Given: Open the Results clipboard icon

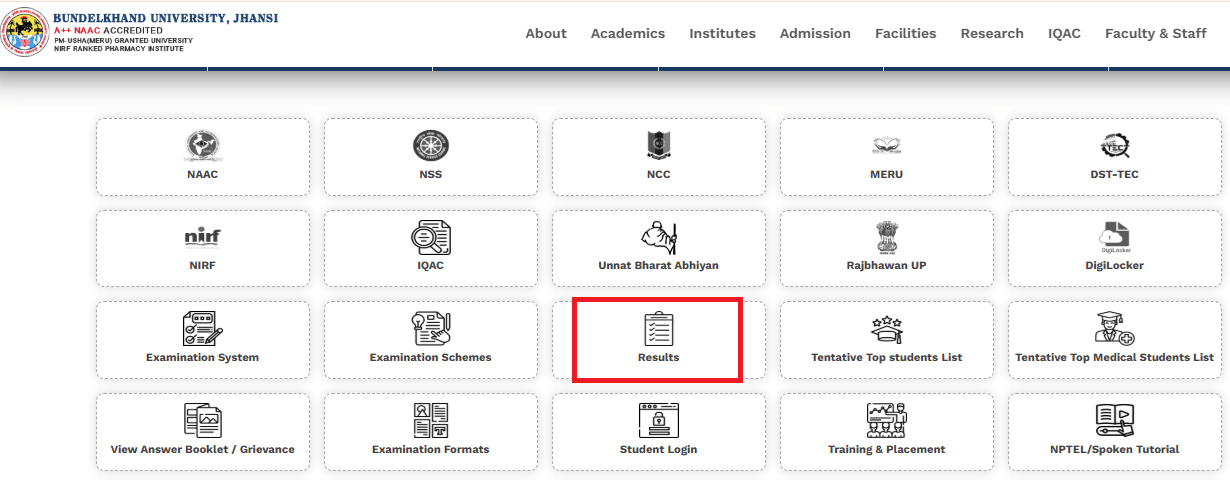Looking at the screenshot, I should point(659,329).
